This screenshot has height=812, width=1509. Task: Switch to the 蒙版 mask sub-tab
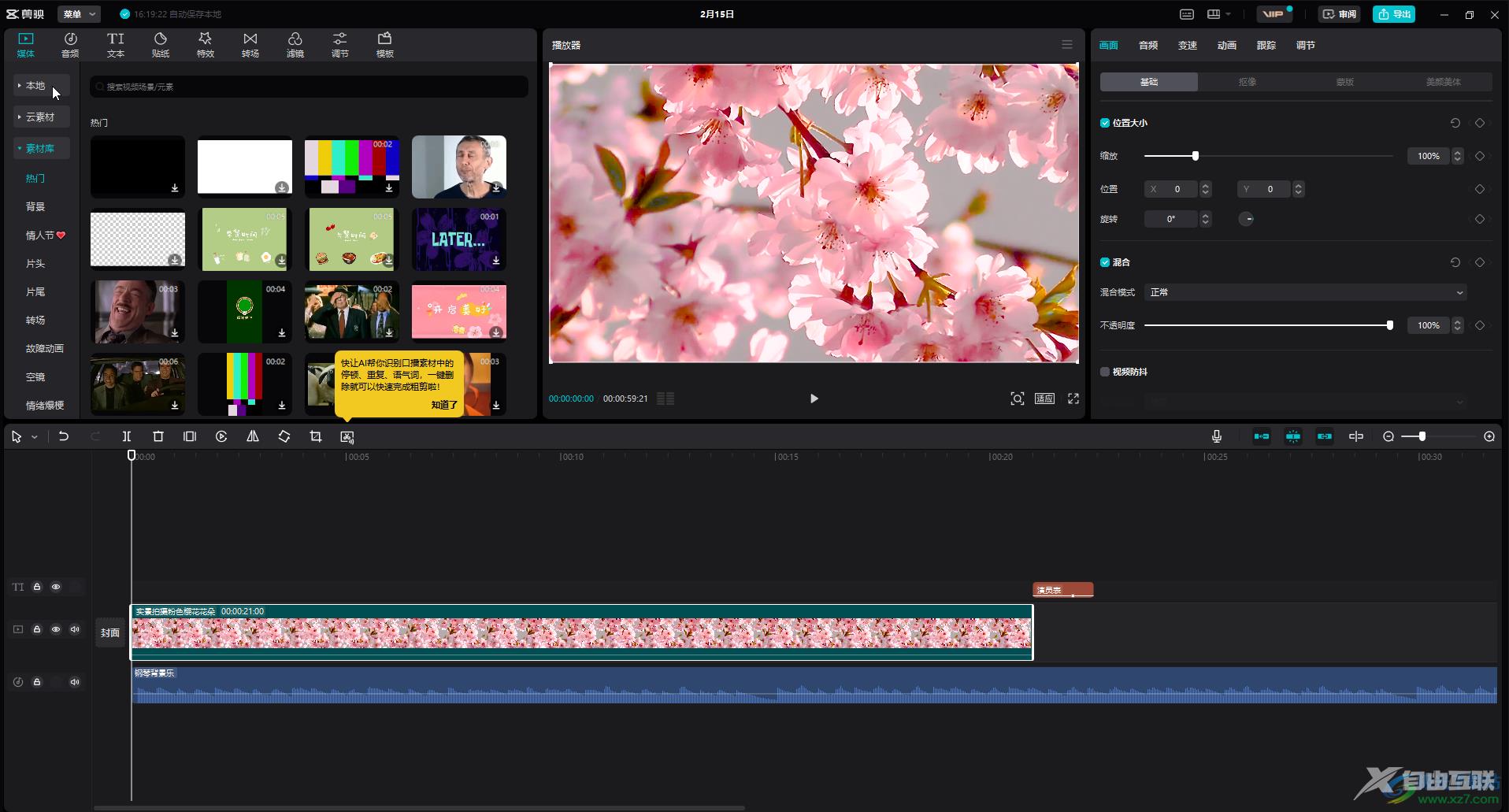pyautogui.click(x=1345, y=82)
